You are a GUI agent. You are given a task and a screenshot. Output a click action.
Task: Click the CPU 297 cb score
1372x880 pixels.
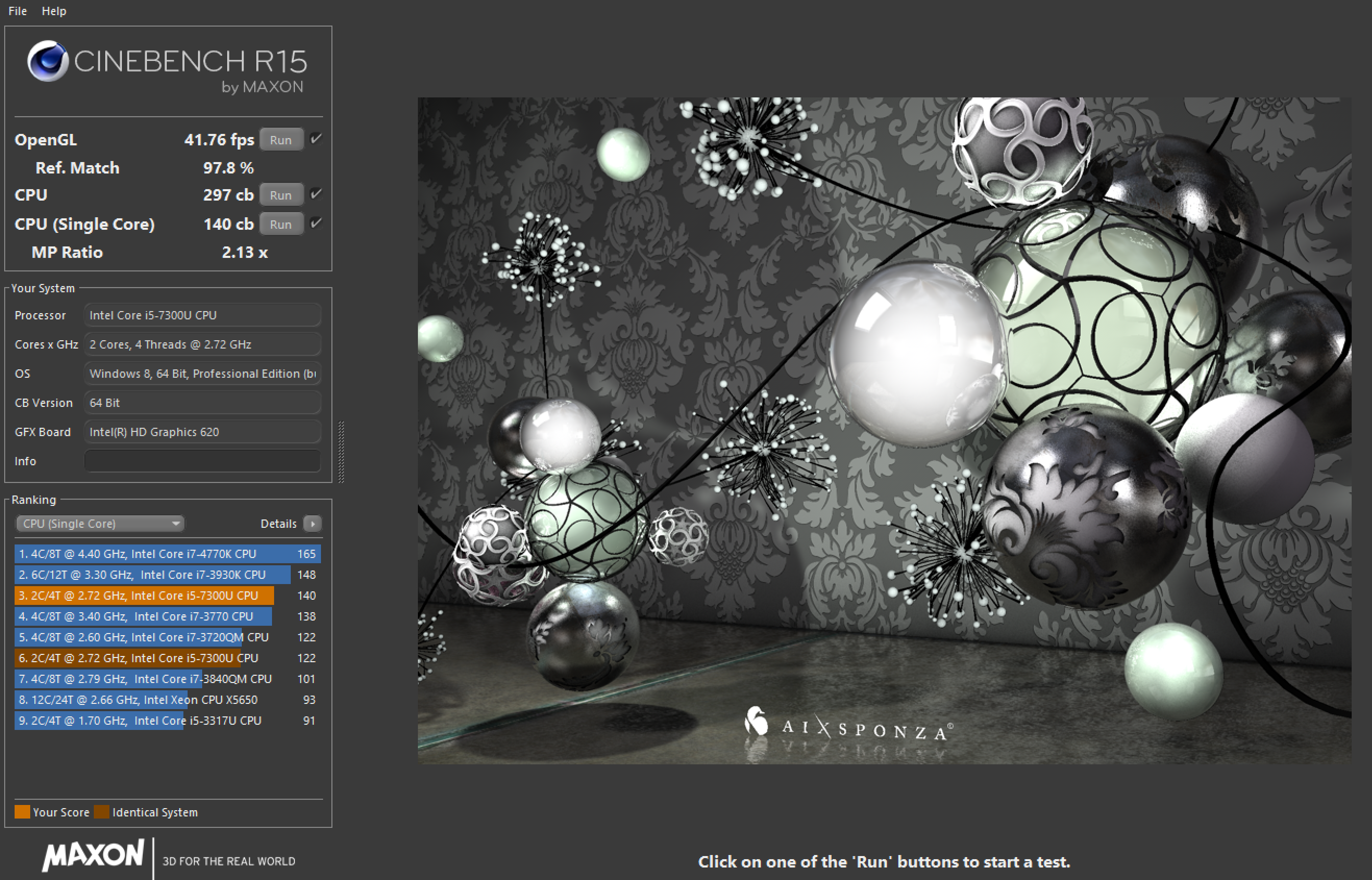pos(229,195)
